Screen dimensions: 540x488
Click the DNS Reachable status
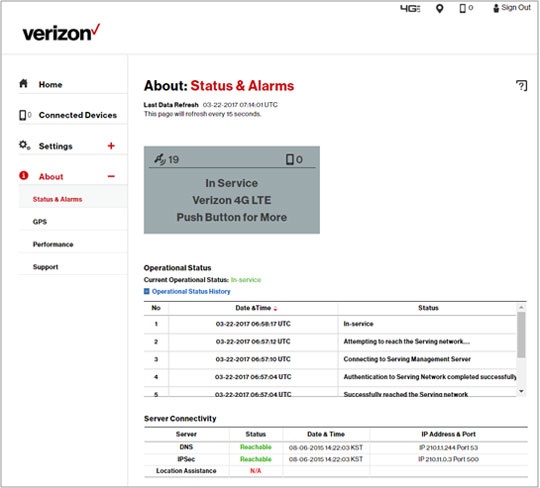pos(256,447)
